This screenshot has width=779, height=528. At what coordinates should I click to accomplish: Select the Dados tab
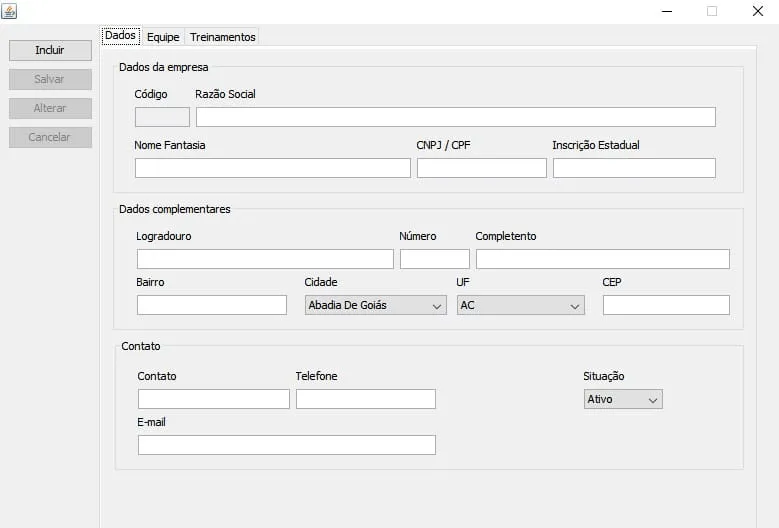pyautogui.click(x=120, y=36)
